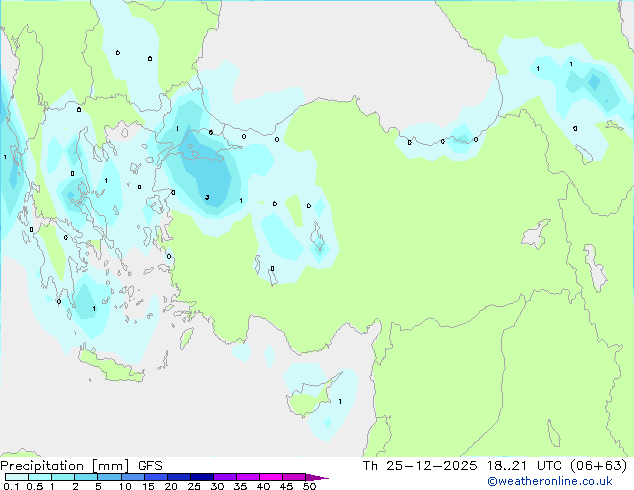Click the 20–25 mm dark blue legend swatch
634x490 pixels.
pyautogui.click(x=179, y=477)
